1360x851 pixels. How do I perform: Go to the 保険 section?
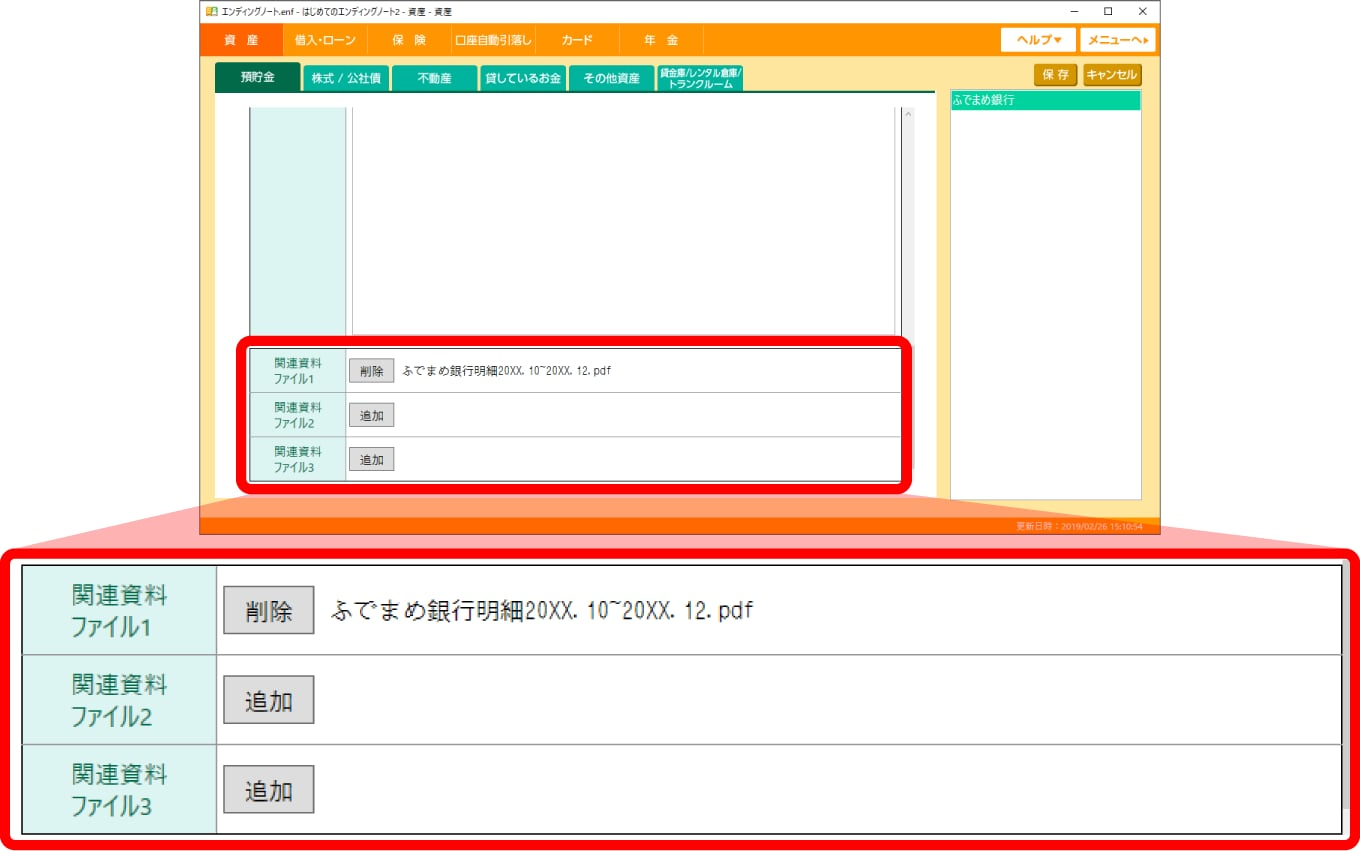(x=409, y=40)
